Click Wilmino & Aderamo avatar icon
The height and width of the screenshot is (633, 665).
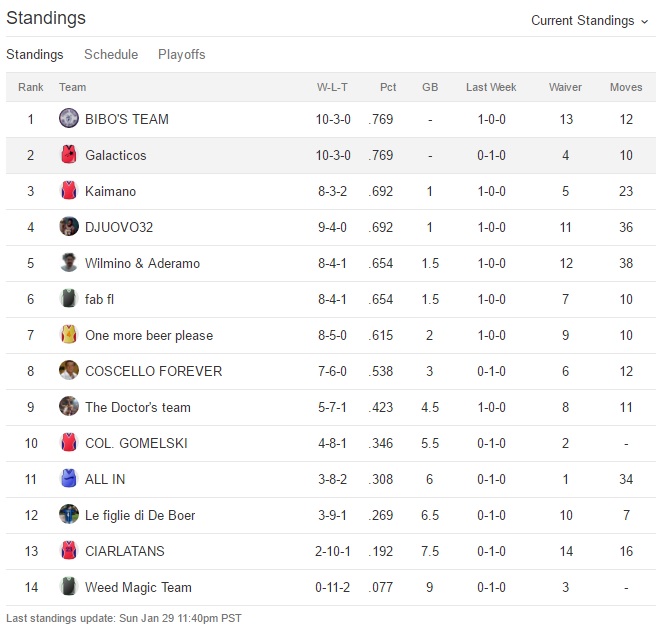coord(68,263)
